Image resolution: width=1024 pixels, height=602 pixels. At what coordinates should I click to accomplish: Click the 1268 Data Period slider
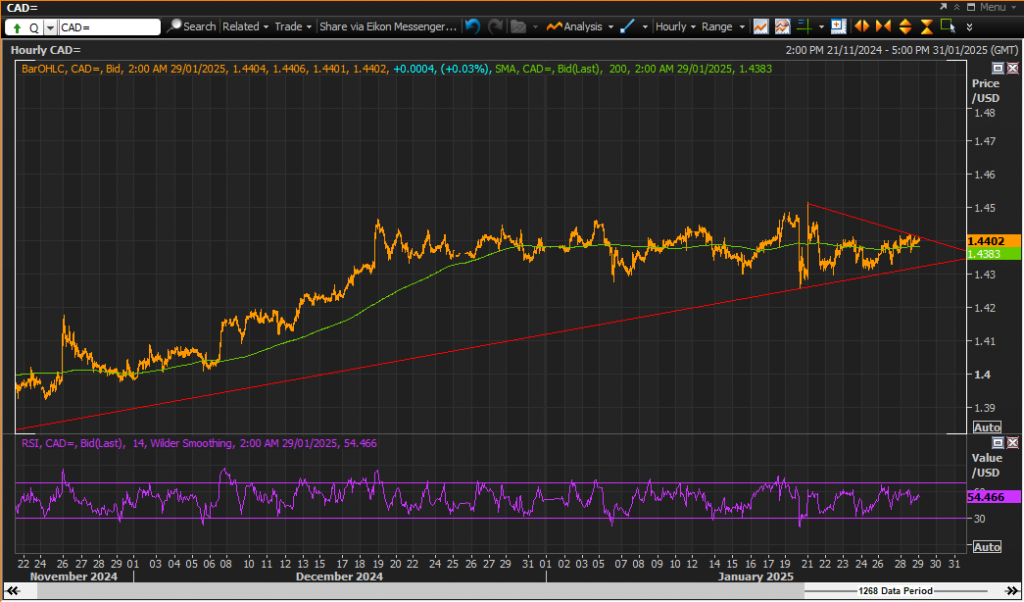tap(895, 591)
